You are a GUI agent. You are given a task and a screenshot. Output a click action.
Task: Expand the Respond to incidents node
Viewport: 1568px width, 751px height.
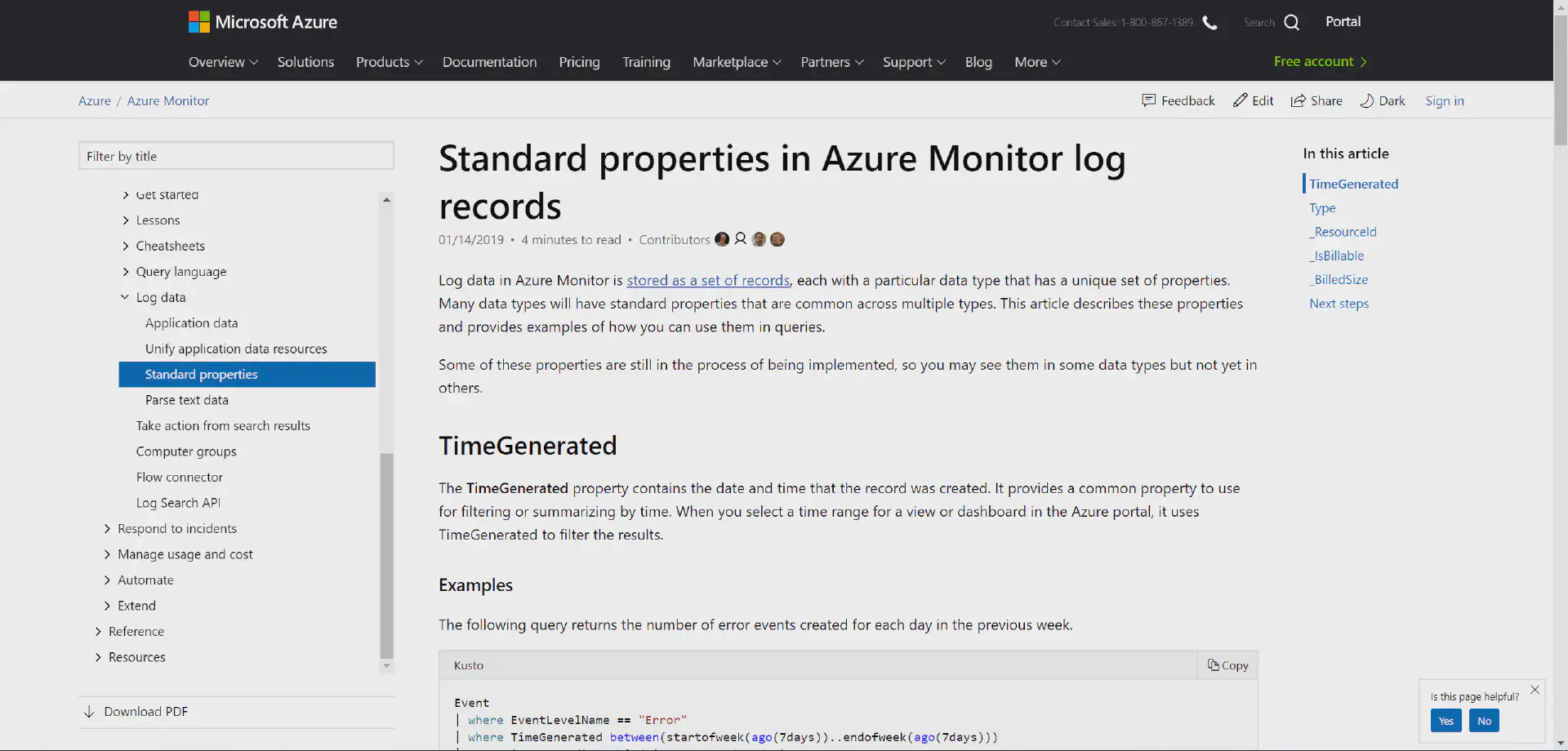pos(107,529)
